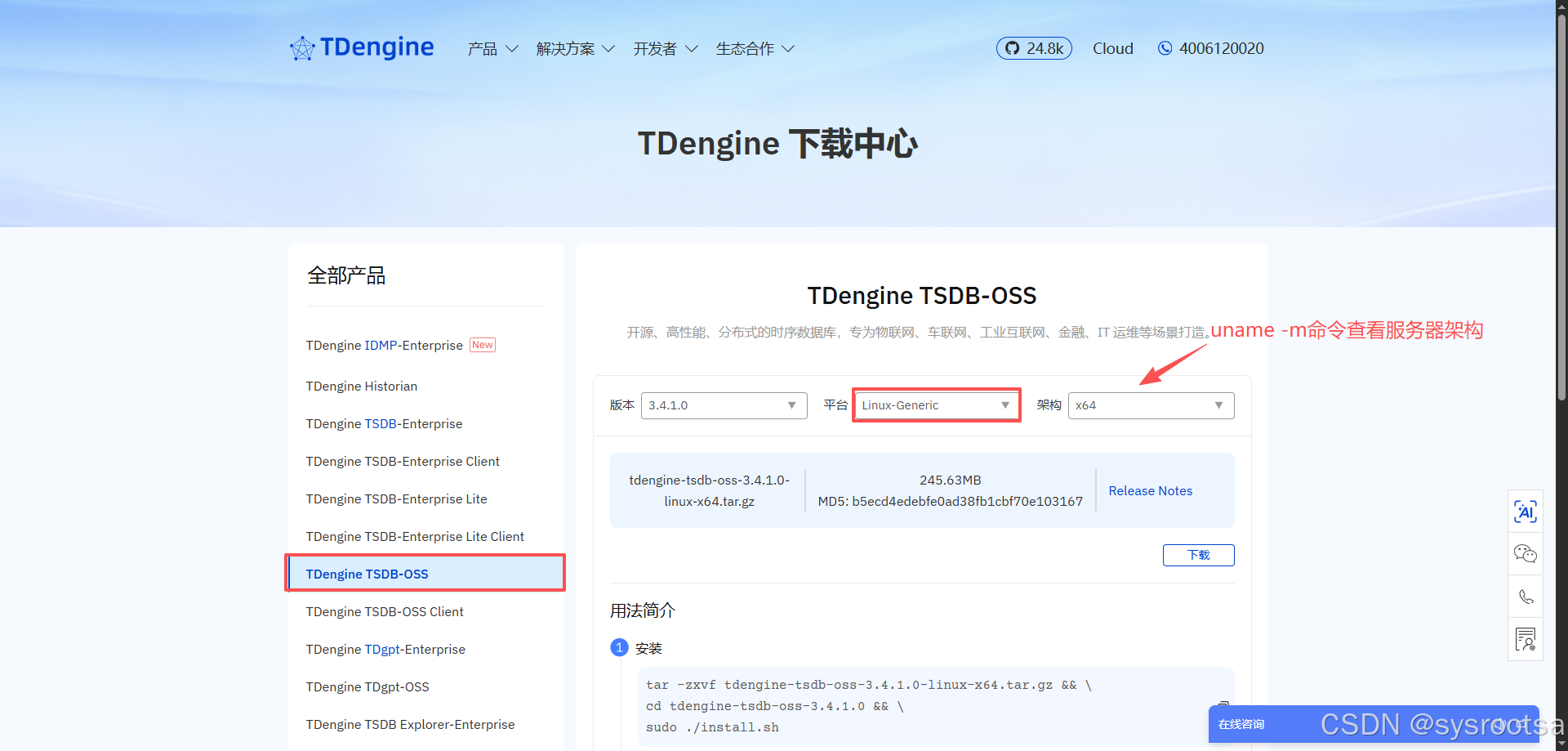Click the MD5 checksum text
This screenshot has width=1568, height=751.
[951, 501]
